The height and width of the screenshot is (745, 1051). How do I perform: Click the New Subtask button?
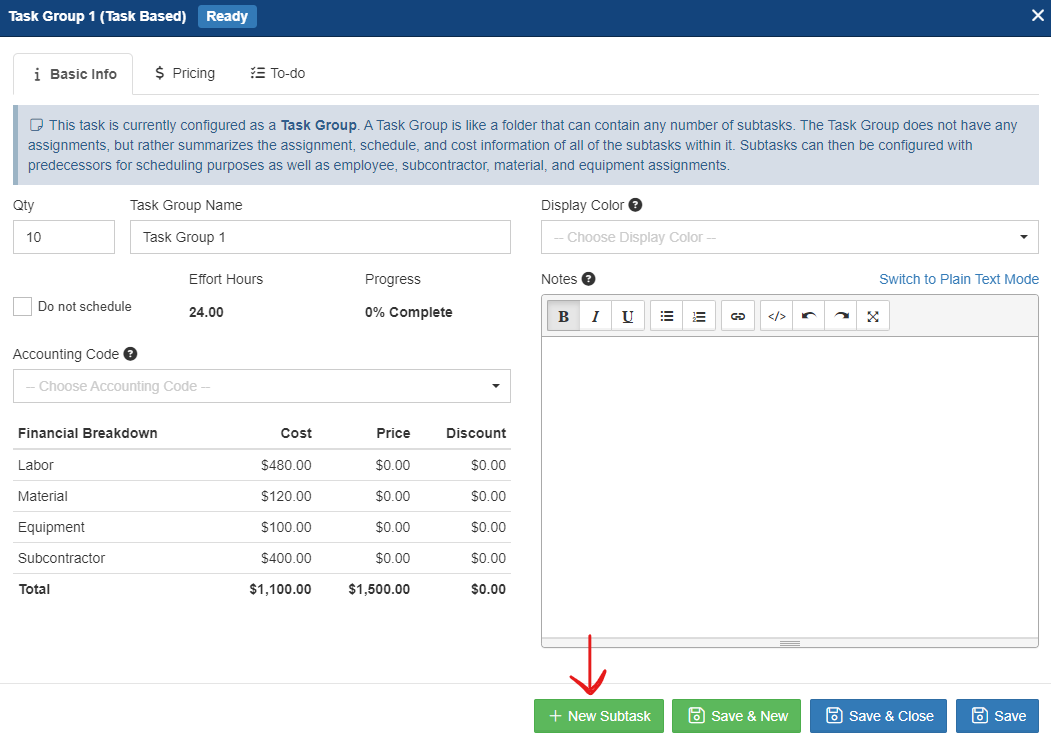[598, 716]
